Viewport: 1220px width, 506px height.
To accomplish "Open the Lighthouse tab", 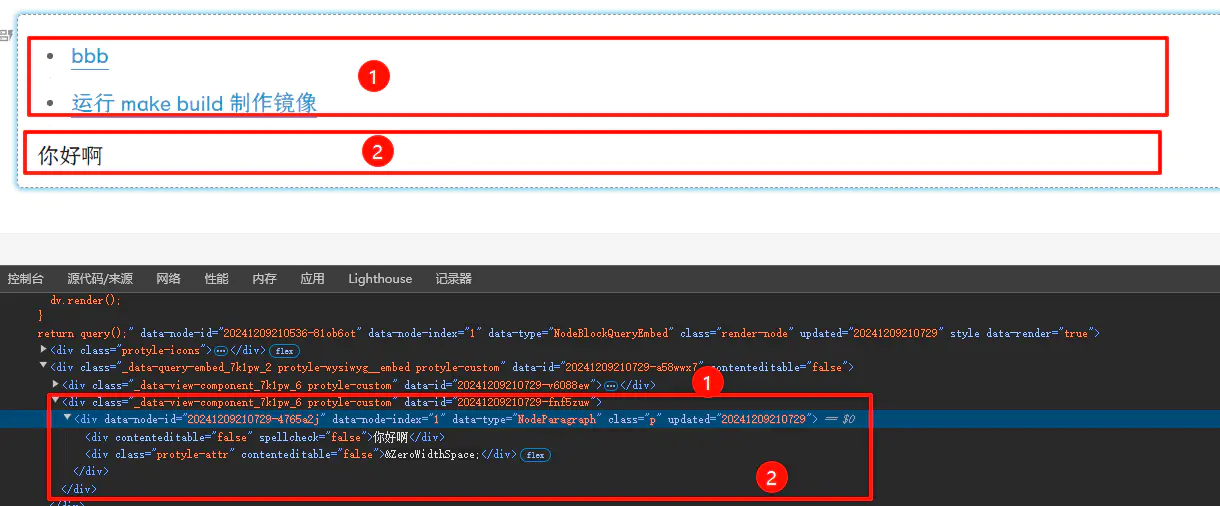I will 380,279.
